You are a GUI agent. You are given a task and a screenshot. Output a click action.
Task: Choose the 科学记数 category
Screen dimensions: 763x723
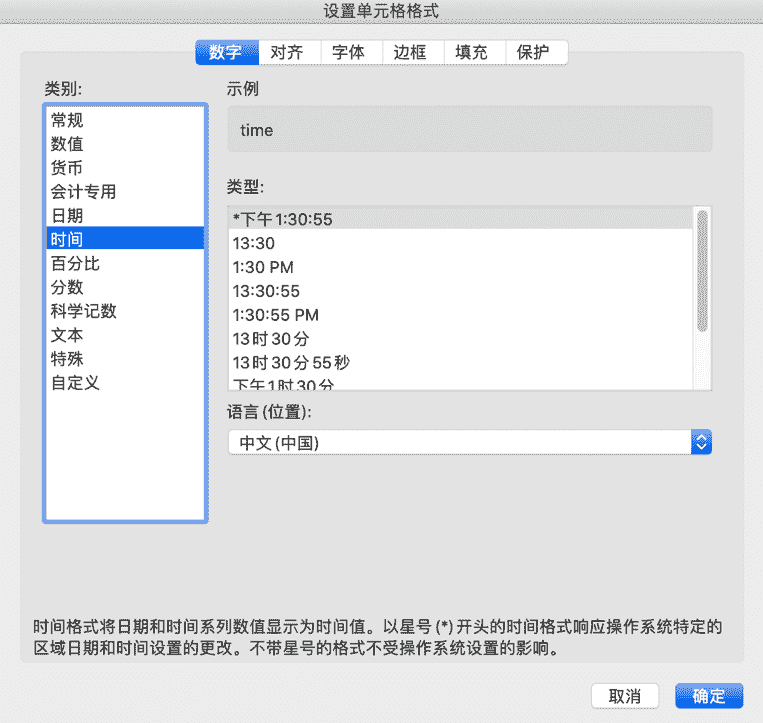pyautogui.click(x=84, y=311)
